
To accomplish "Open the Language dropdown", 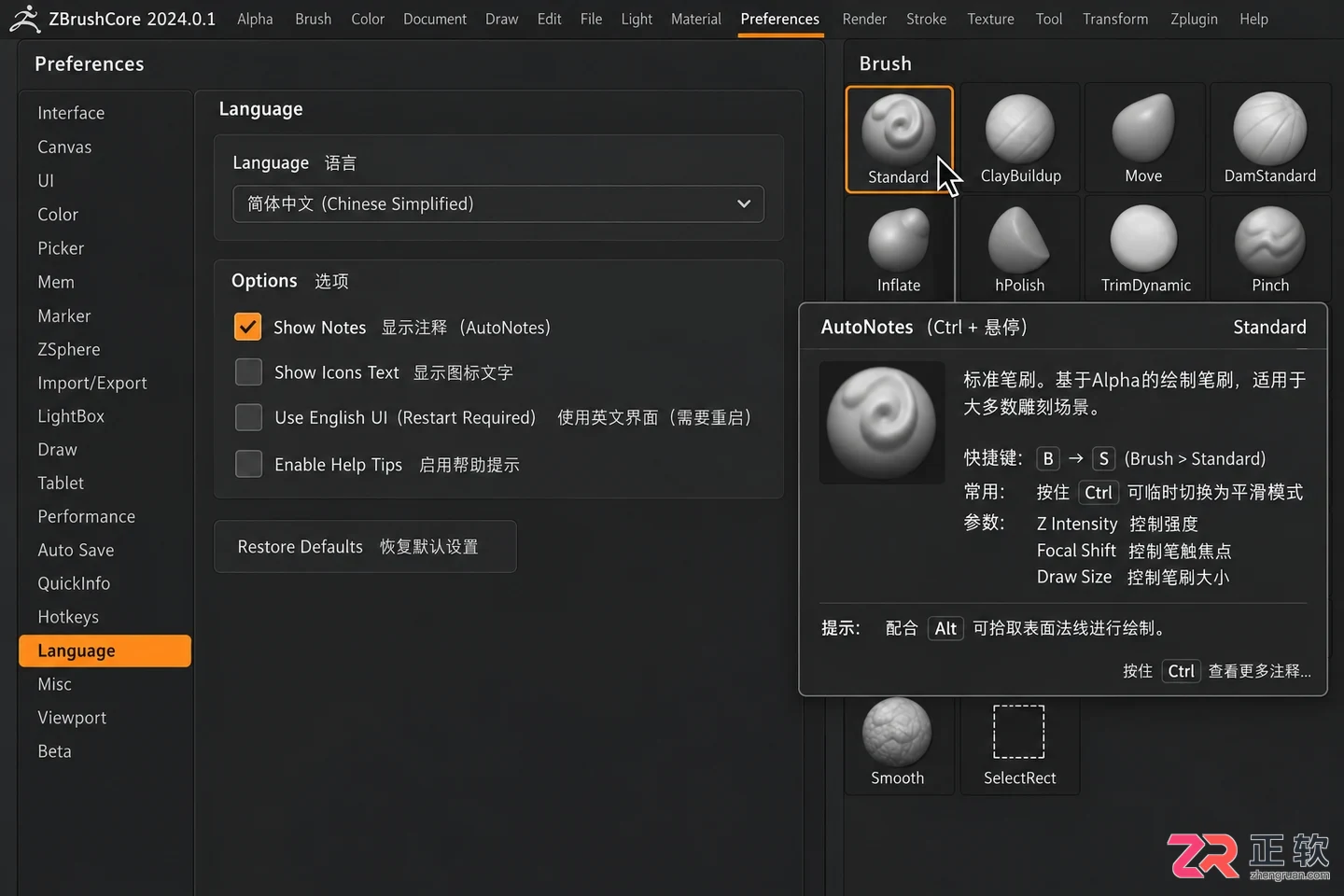I will coord(498,203).
